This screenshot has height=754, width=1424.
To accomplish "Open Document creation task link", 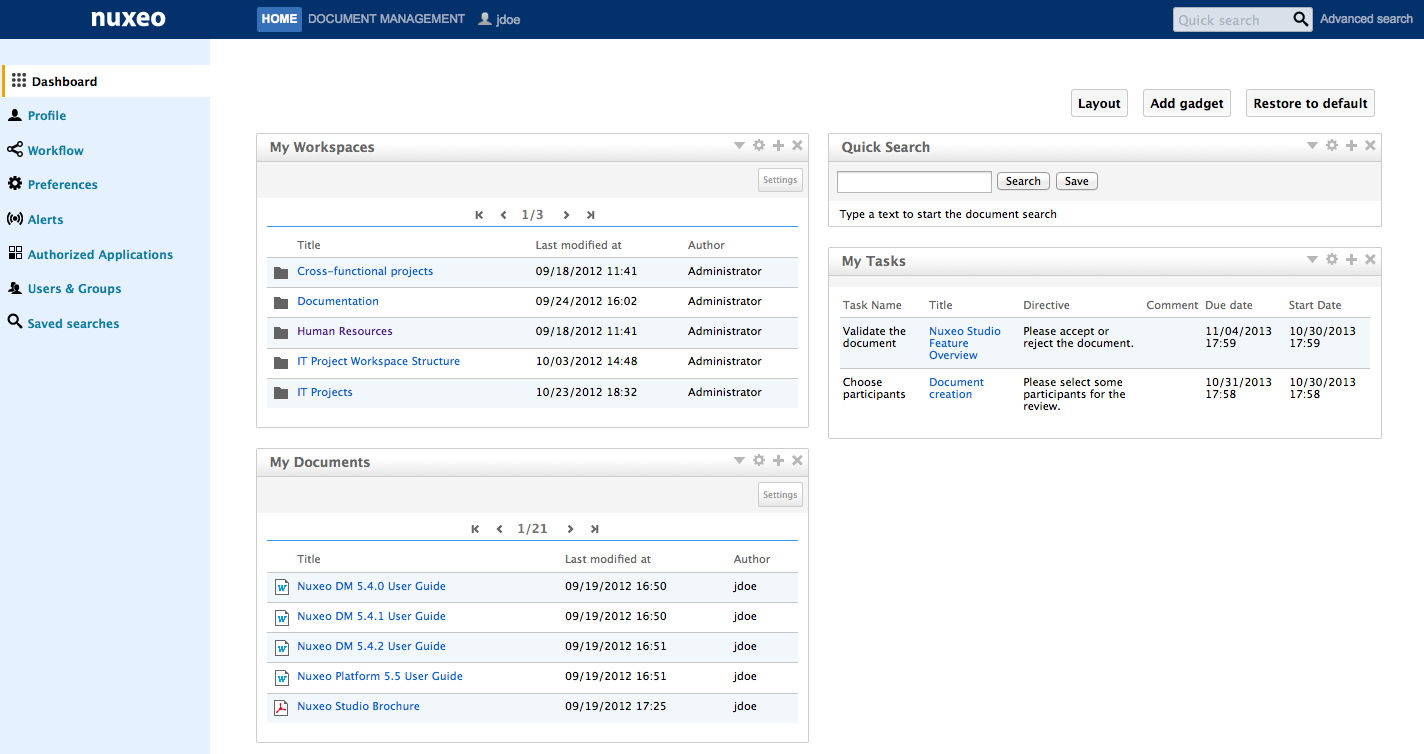I will point(957,389).
